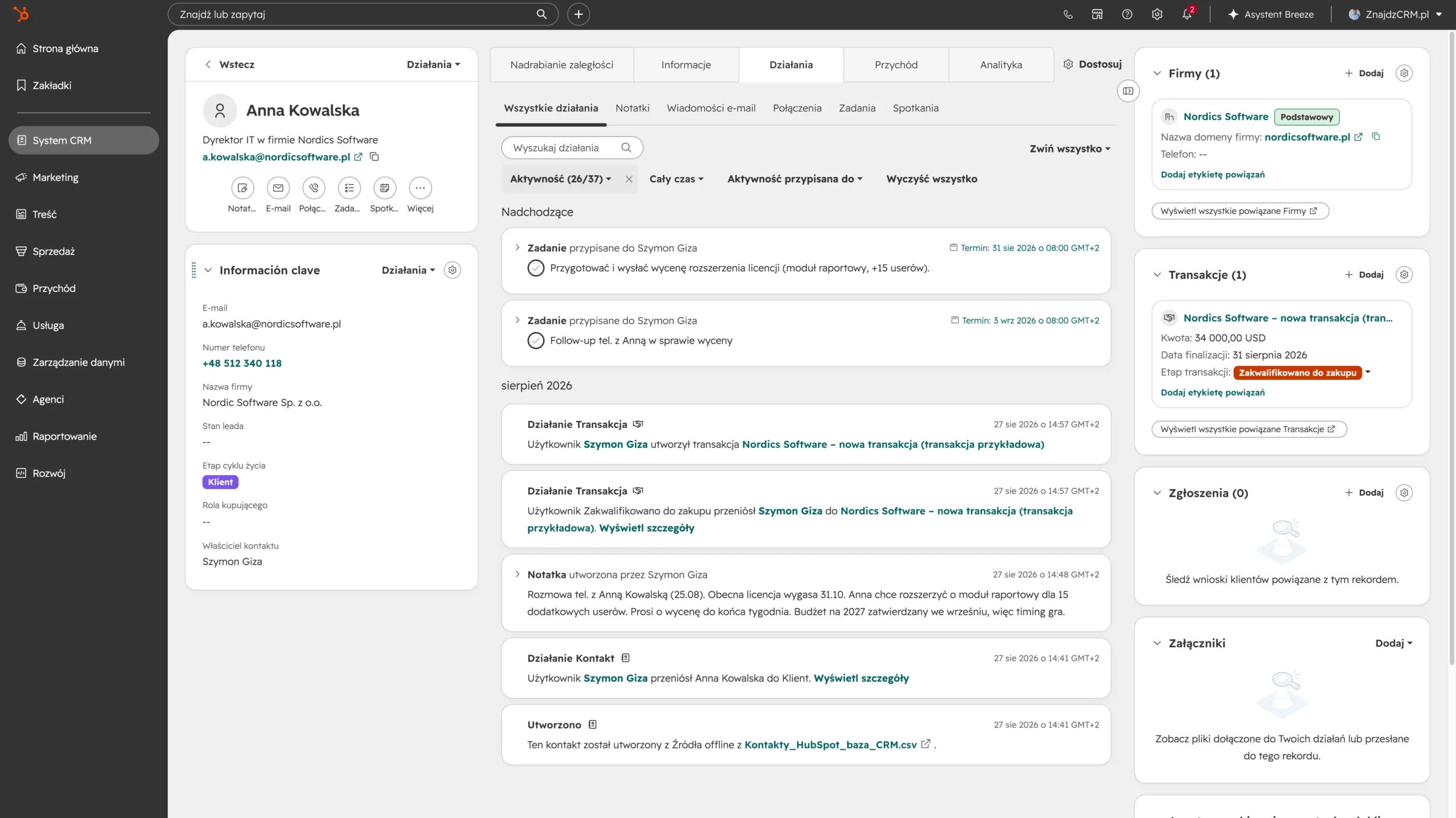Image resolution: width=1456 pixels, height=818 pixels.
Task: Expand the task due 3 wrz 2026
Action: (x=517, y=320)
